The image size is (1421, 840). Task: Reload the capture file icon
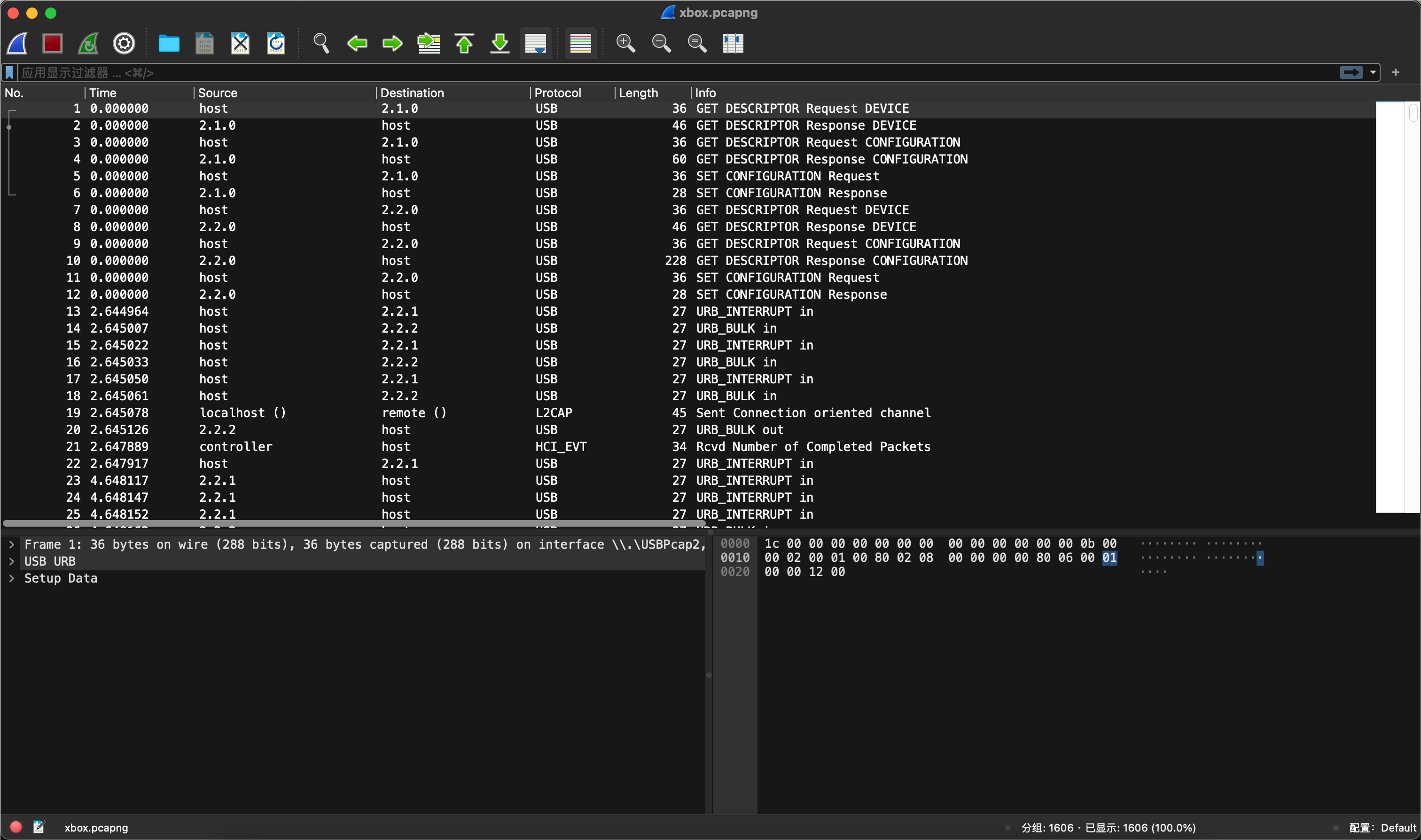[x=276, y=43]
